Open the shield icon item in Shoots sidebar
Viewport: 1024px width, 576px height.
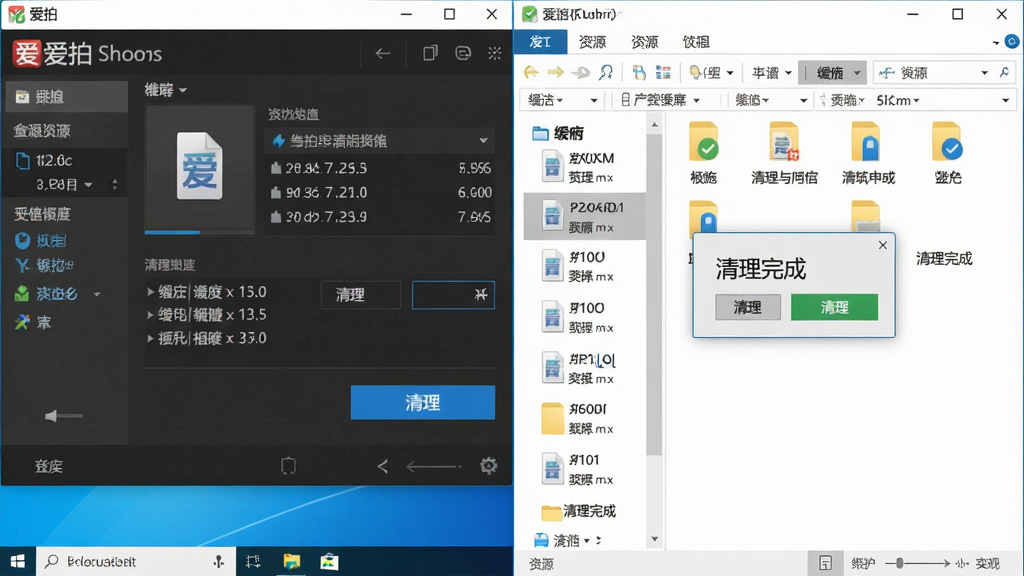click(40, 240)
